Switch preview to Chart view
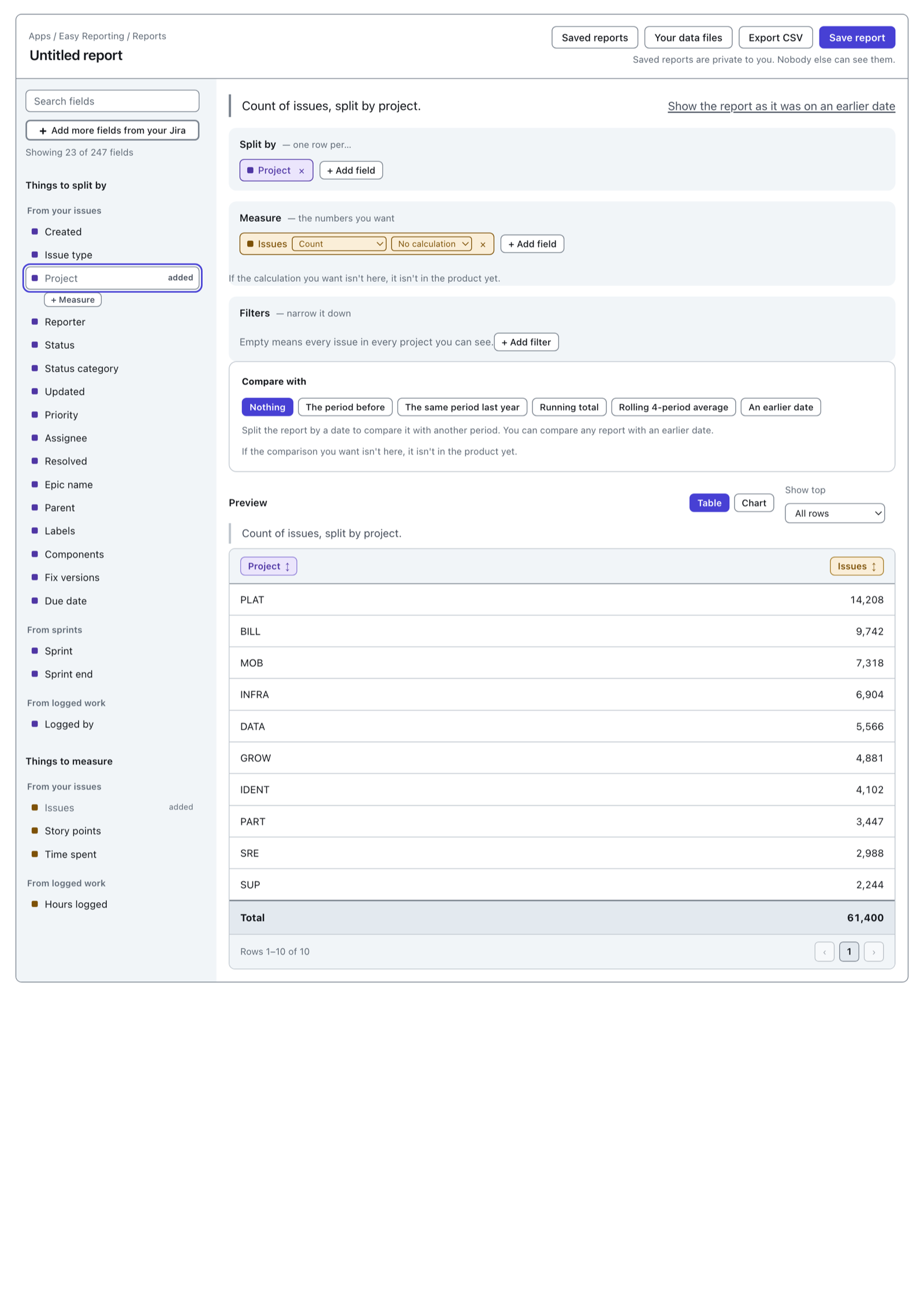 click(754, 503)
